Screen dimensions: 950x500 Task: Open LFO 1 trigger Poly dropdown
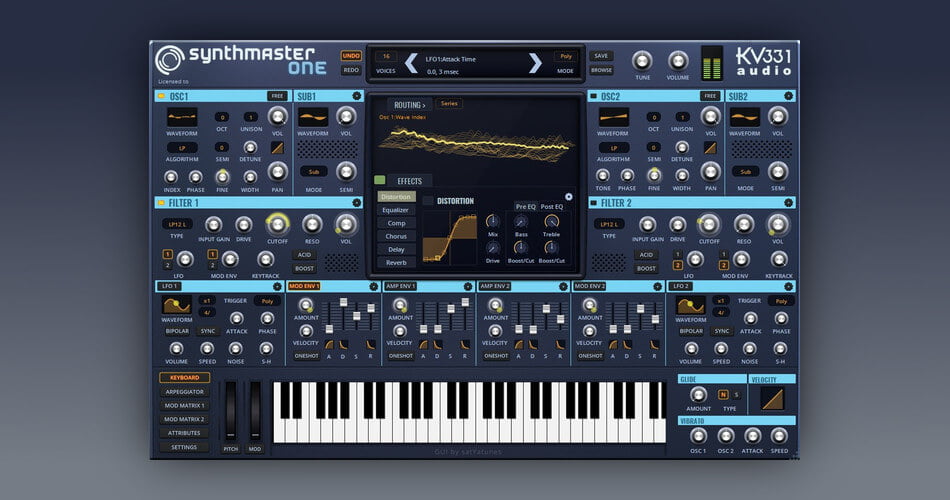tap(267, 301)
